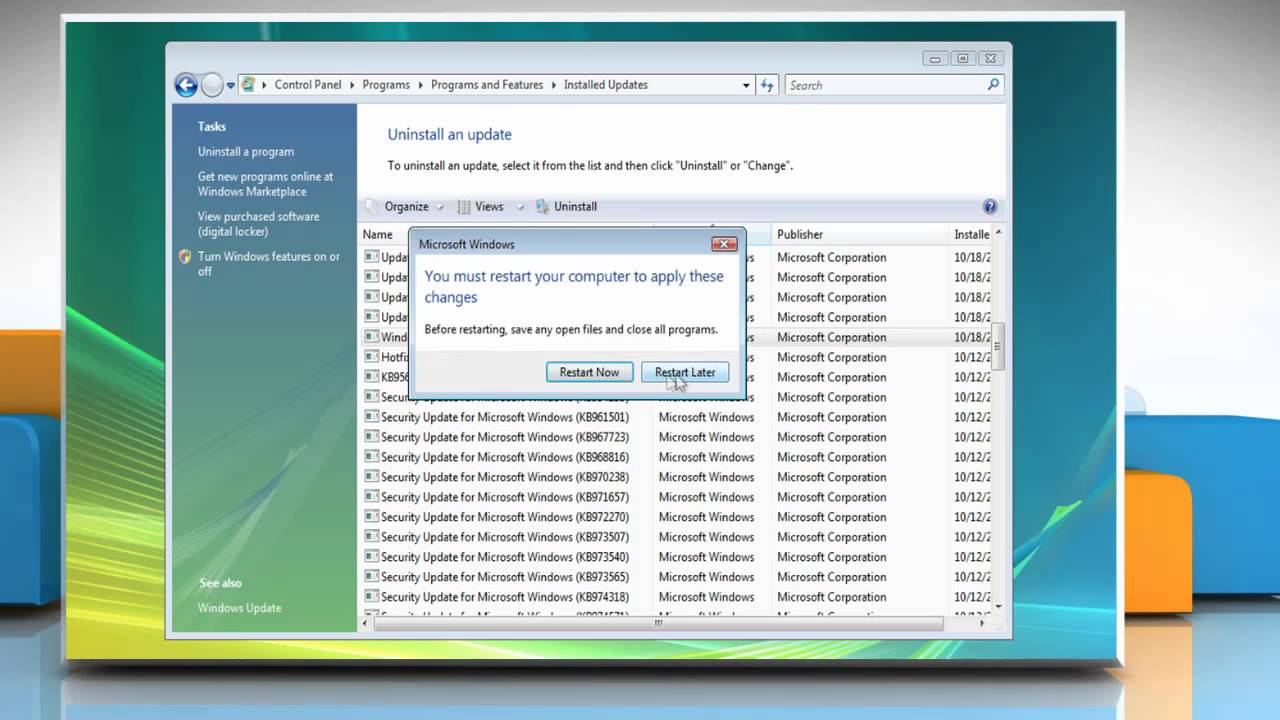Click the Restart Later button
The width and height of the screenshot is (1280, 720).
(685, 372)
